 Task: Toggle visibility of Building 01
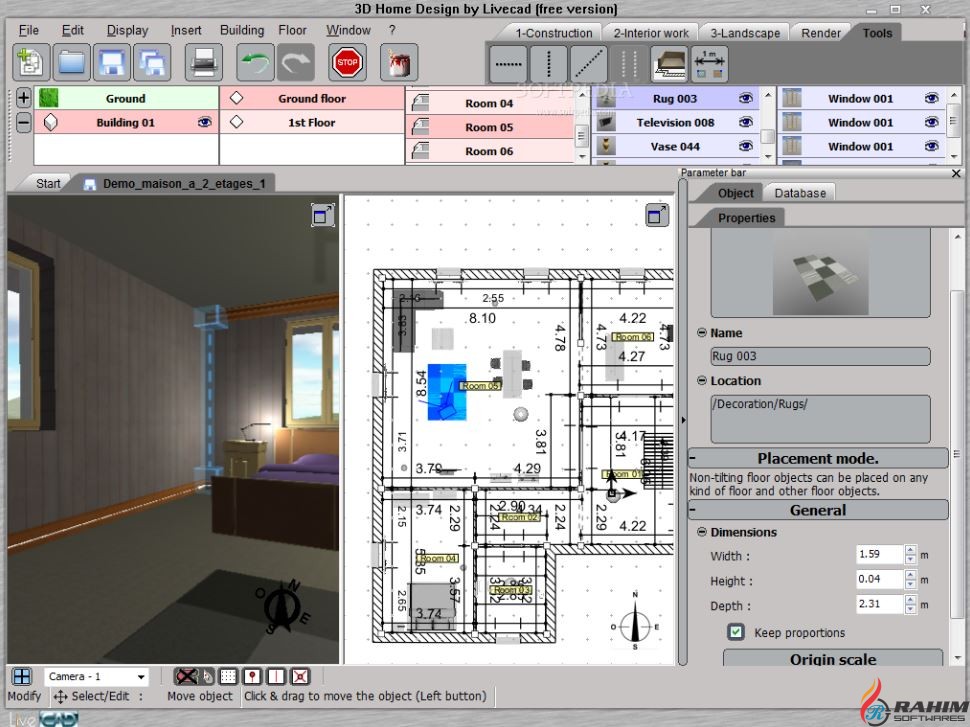[205, 123]
